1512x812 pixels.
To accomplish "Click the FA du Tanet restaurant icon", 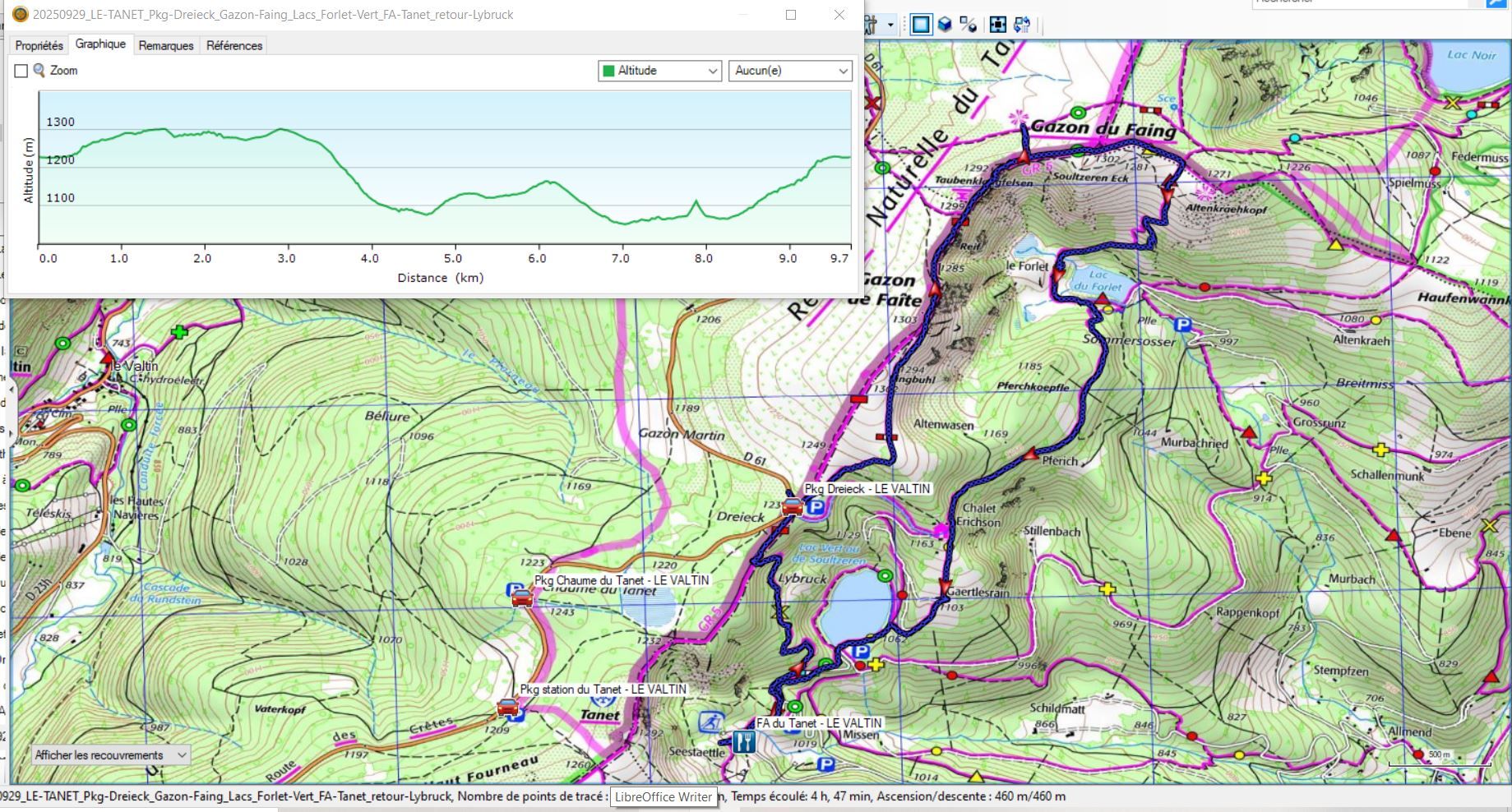I will [743, 742].
